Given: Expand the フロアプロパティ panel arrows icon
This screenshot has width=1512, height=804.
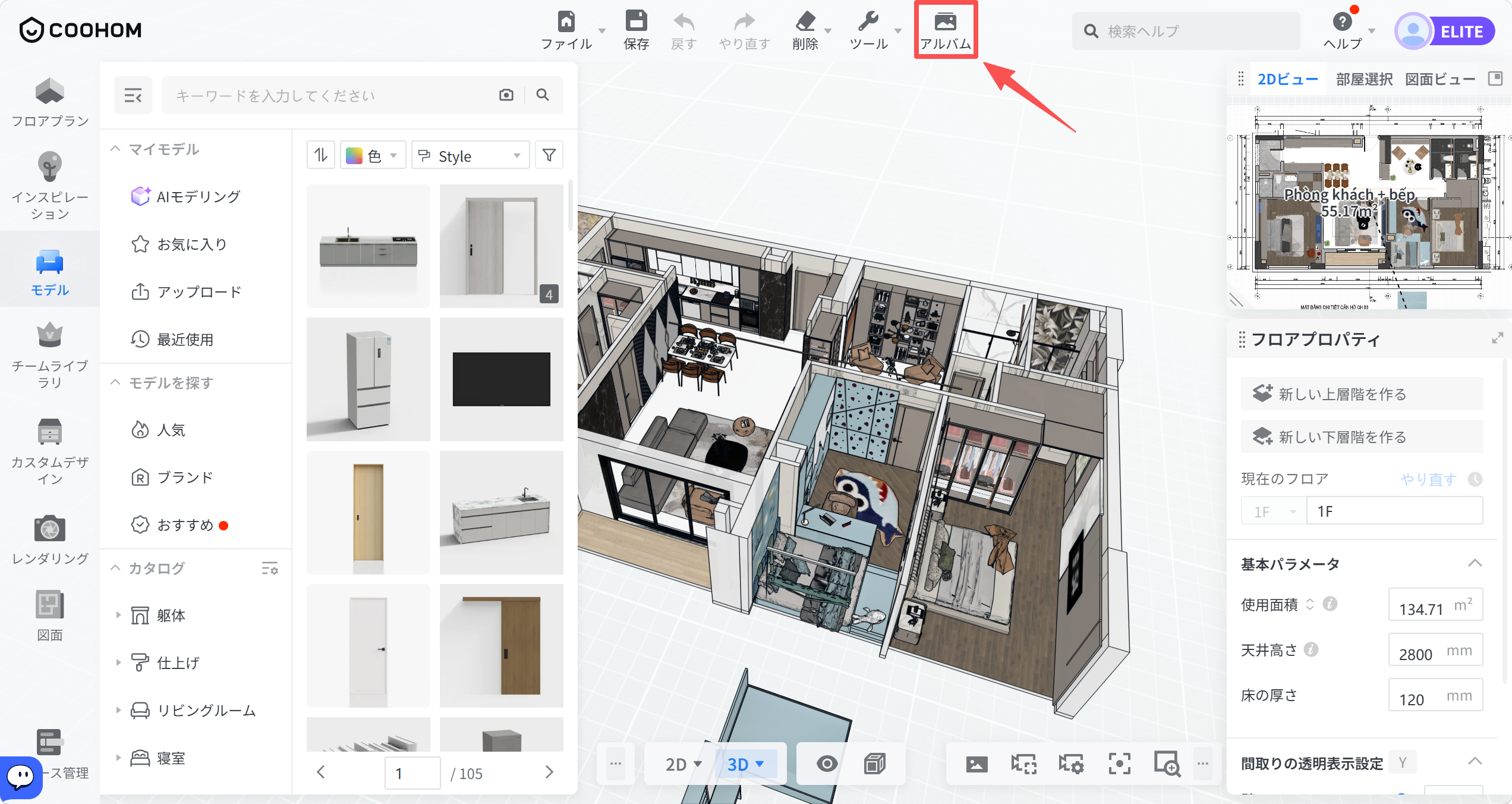Looking at the screenshot, I should (x=1497, y=338).
